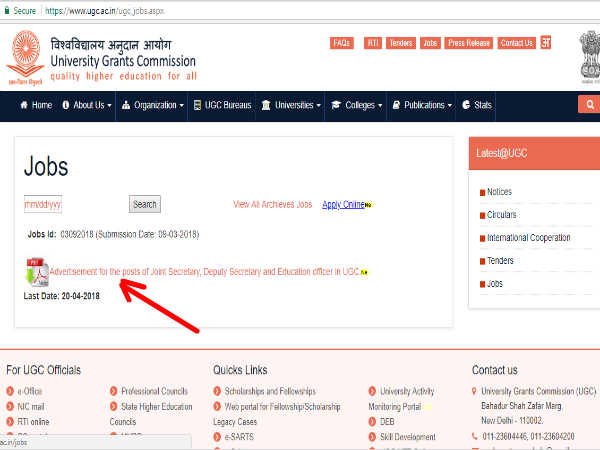Open Jobs button in top header
The width and height of the screenshot is (600, 450).
pyautogui.click(x=430, y=43)
